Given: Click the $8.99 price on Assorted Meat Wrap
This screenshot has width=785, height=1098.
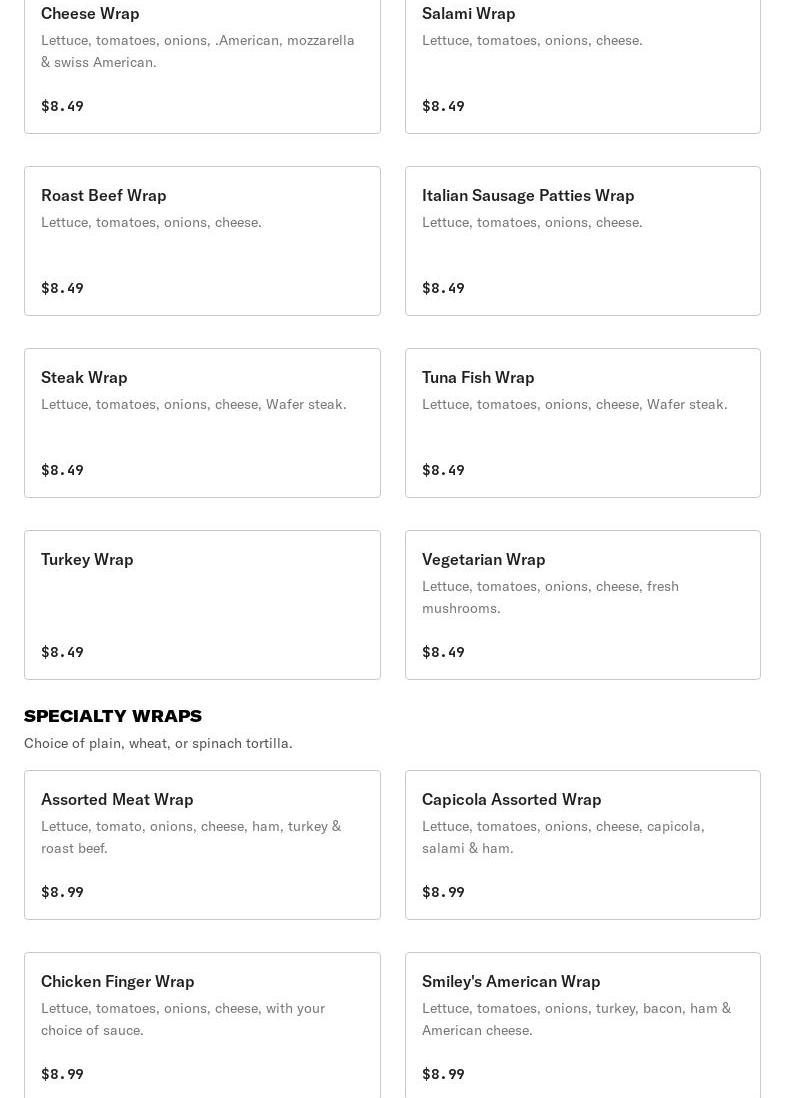Looking at the screenshot, I should (62, 892).
